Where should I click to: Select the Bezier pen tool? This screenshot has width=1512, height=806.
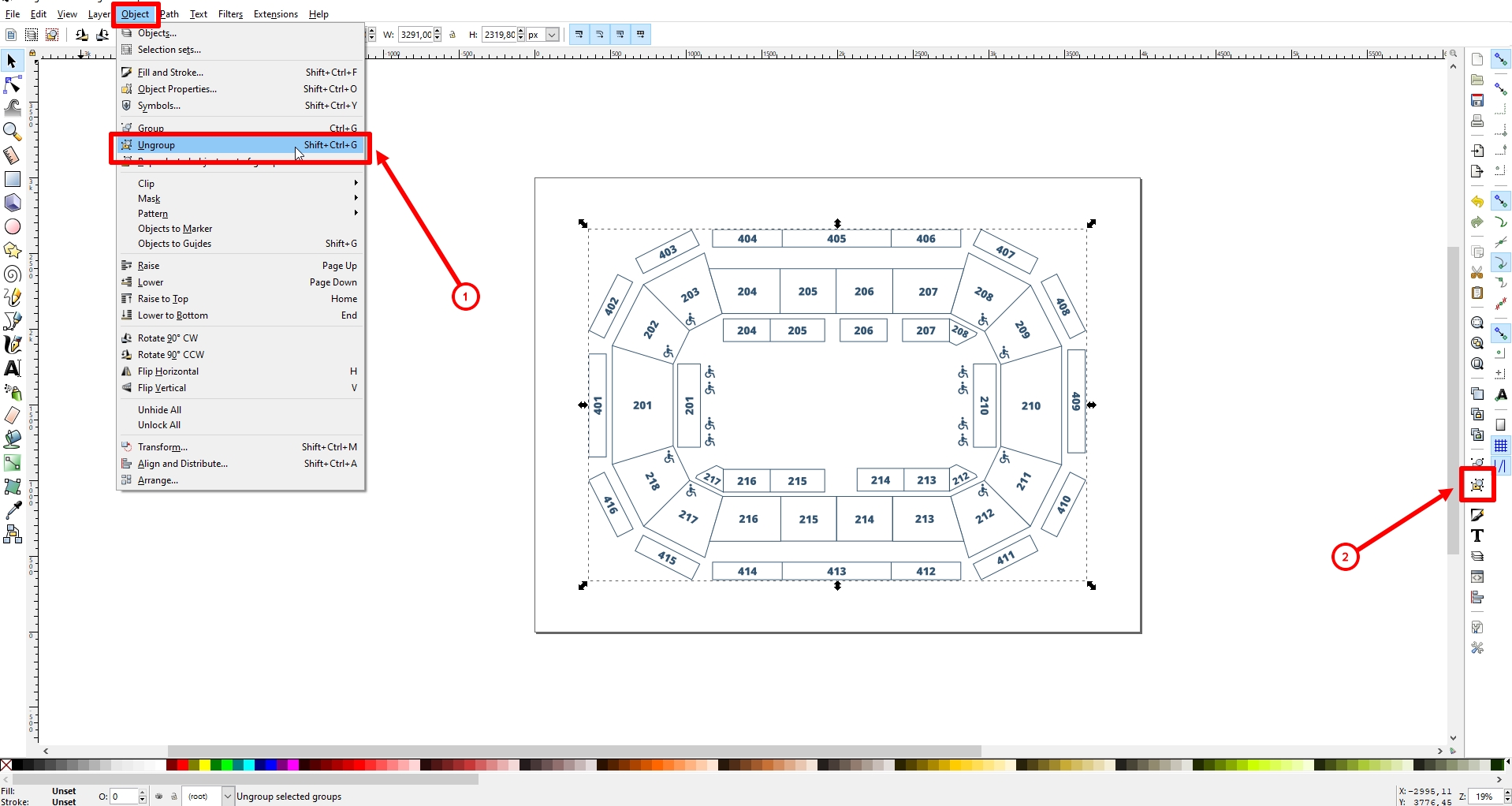pos(12,321)
